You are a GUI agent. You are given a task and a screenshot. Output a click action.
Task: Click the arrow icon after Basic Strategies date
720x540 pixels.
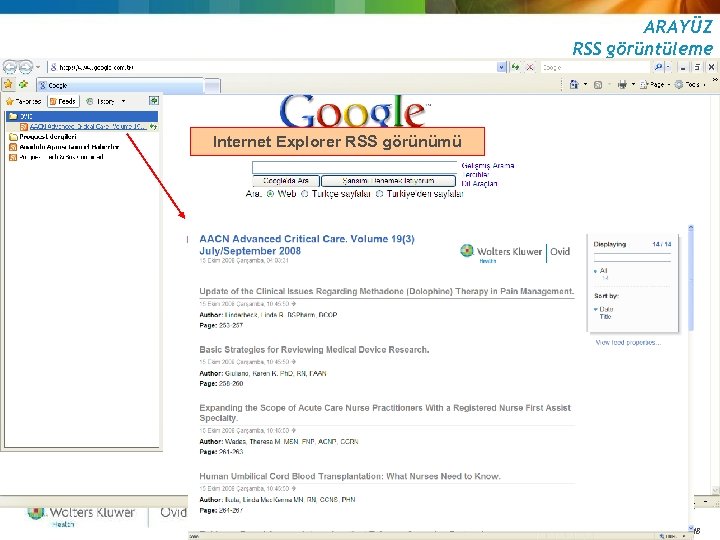293,362
